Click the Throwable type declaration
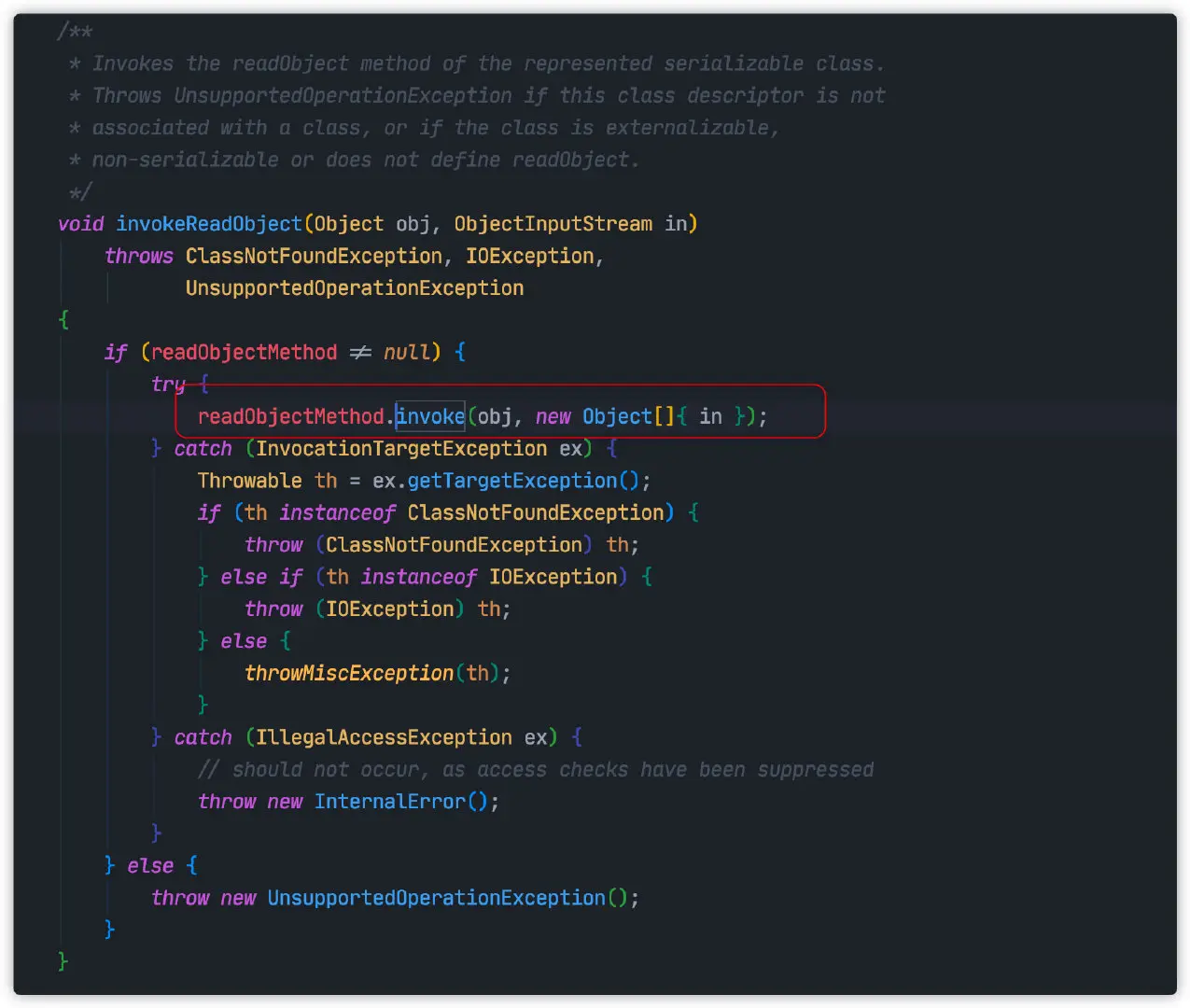Screen dimensions: 1190x1008 tap(250, 481)
